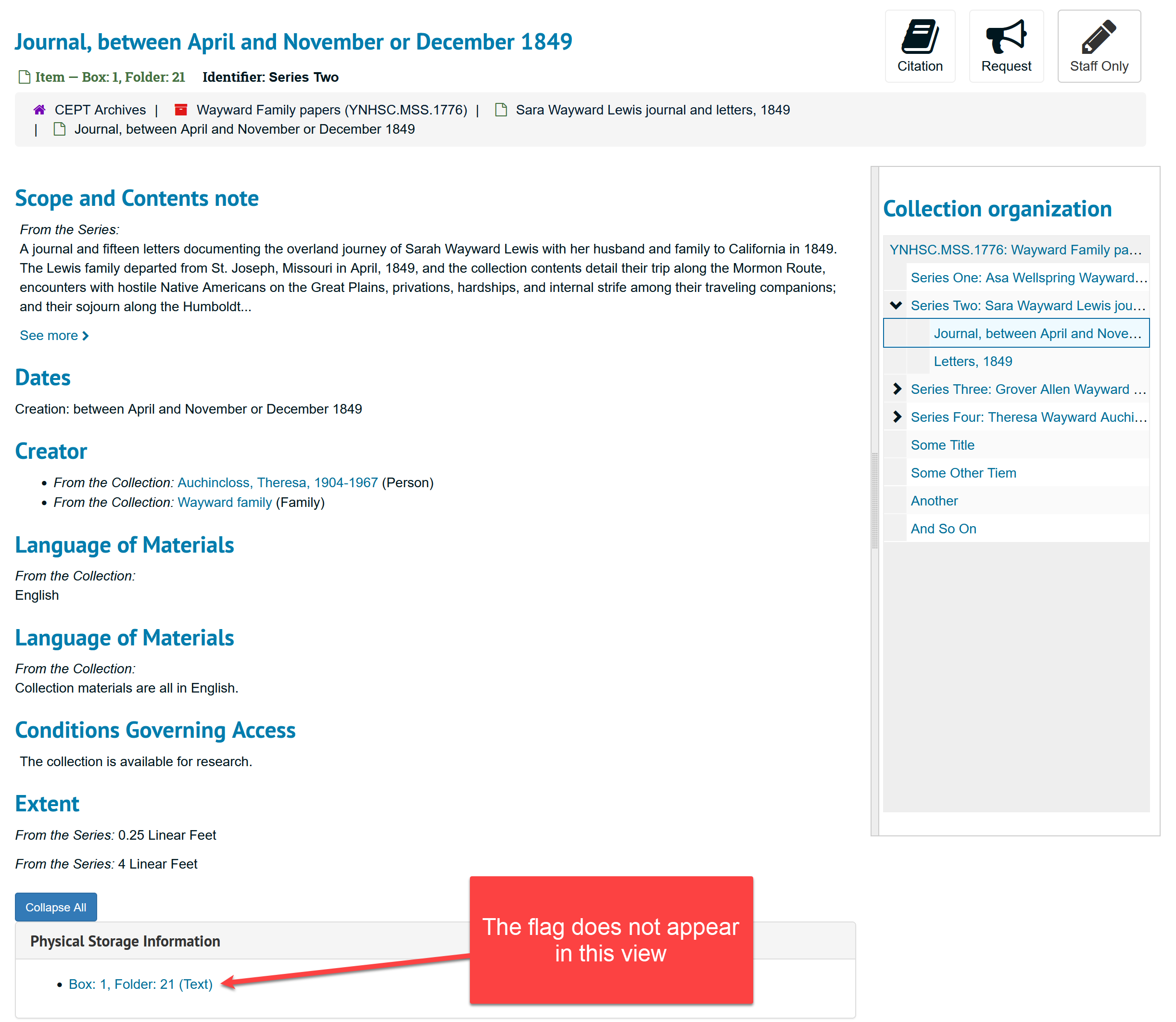Screen dimensions: 1176x1022
Task: Select Letters, 1849 in collection tree
Action: [x=973, y=362]
